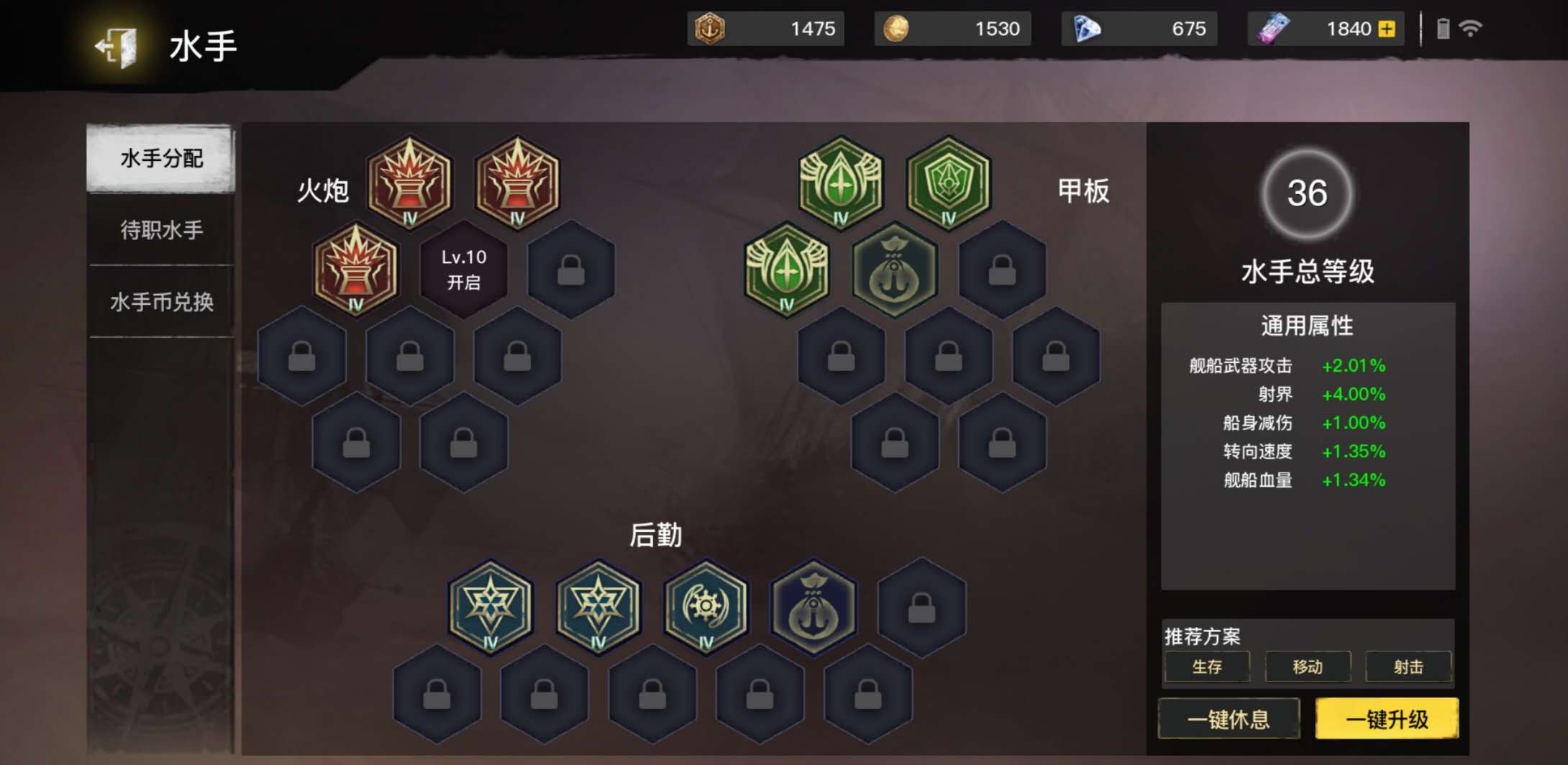
Task: Tap the diamond currency showing 675
Action: click(x=1139, y=29)
